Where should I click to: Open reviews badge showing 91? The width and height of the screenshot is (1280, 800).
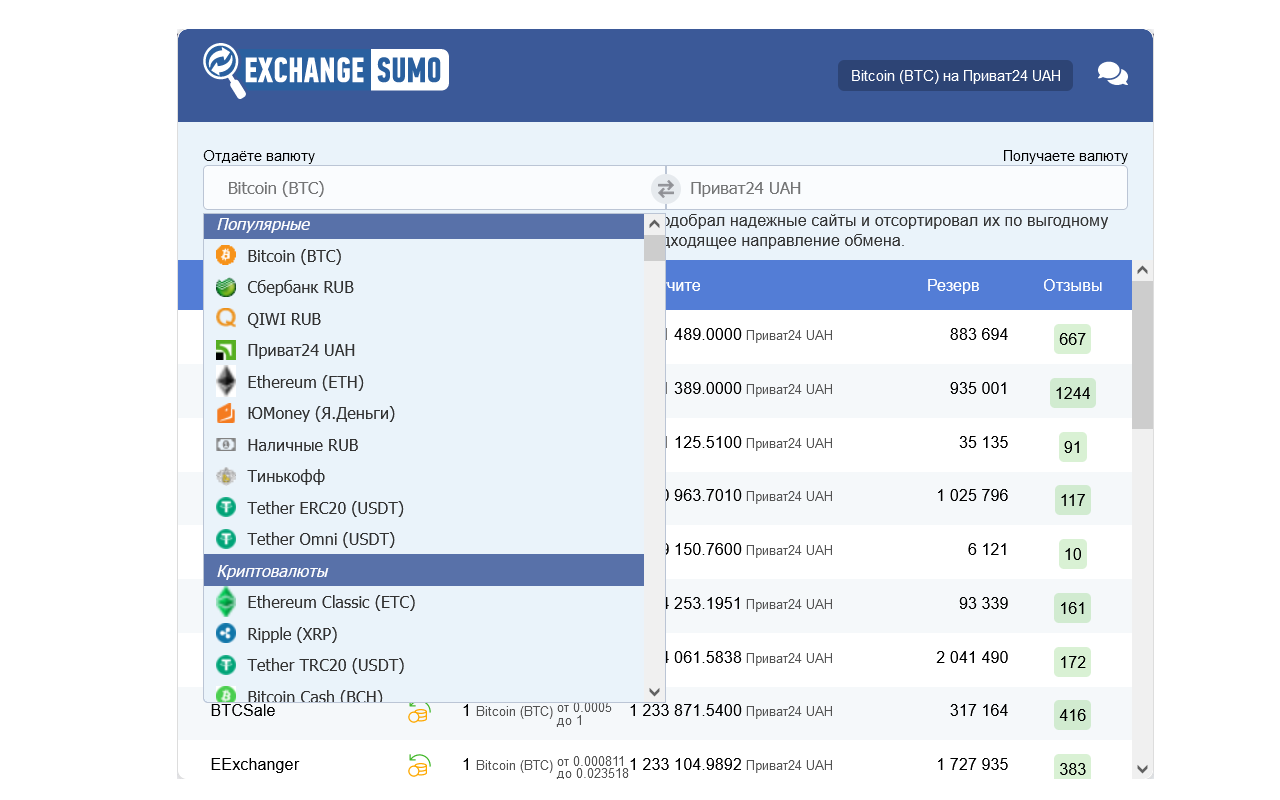pos(1073,447)
